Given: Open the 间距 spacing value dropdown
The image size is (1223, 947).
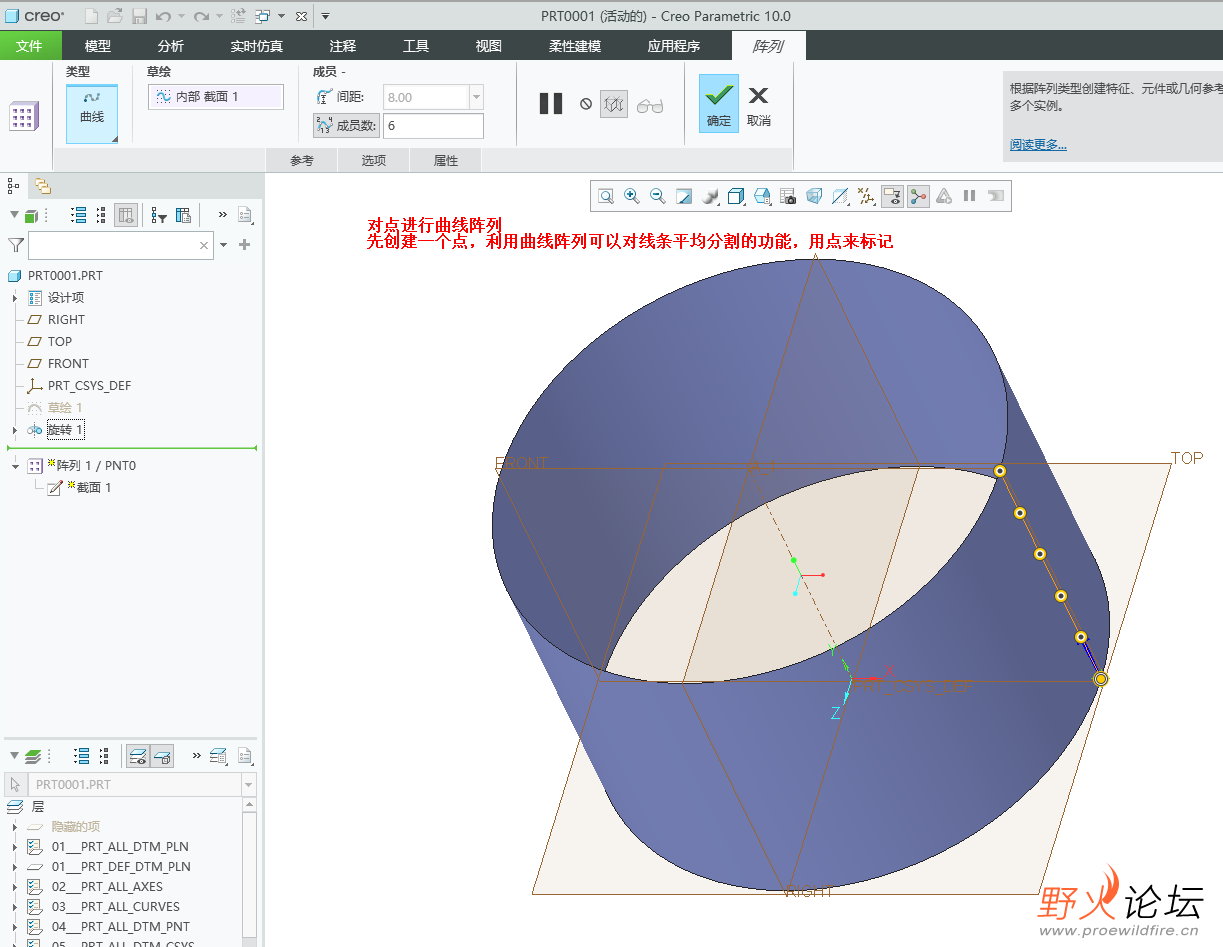Looking at the screenshot, I should coord(476,97).
